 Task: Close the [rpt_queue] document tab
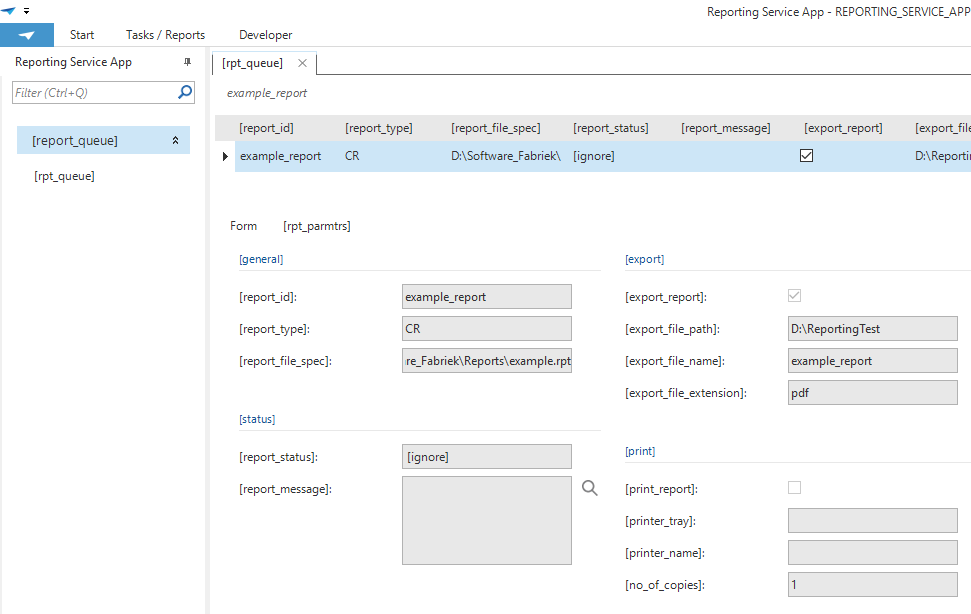302,61
